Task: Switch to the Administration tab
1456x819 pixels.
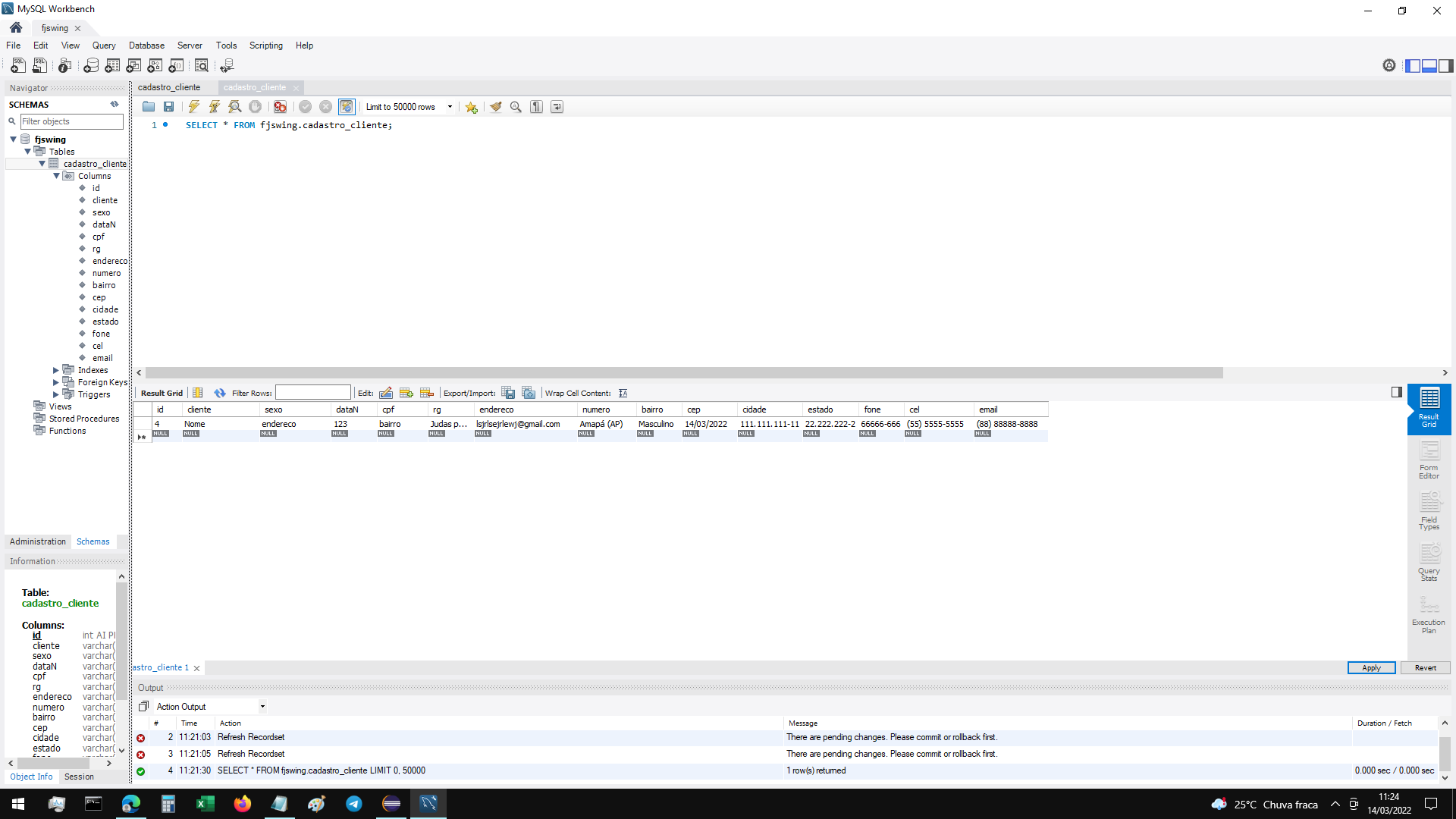Action: click(x=38, y=541)
